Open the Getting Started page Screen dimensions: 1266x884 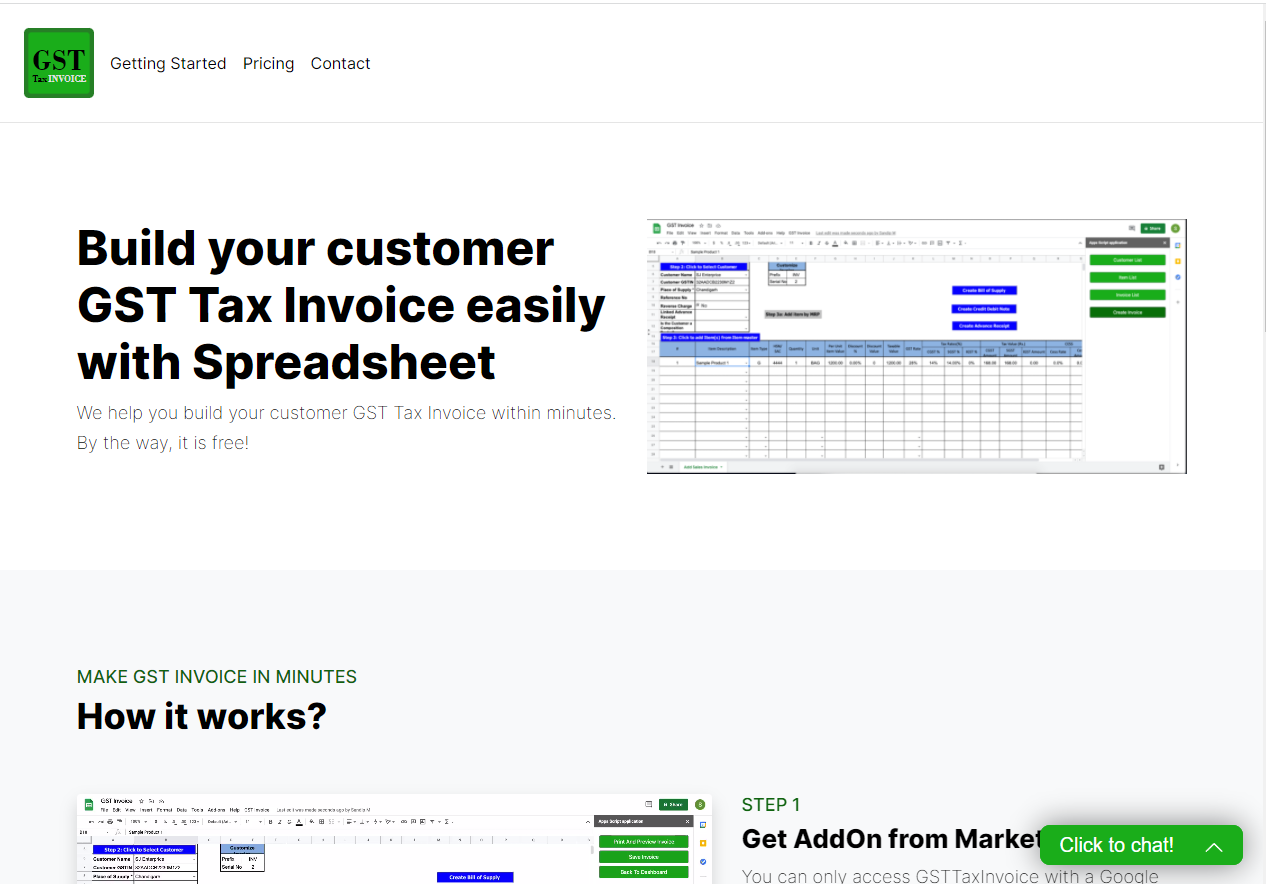[168, 63]
